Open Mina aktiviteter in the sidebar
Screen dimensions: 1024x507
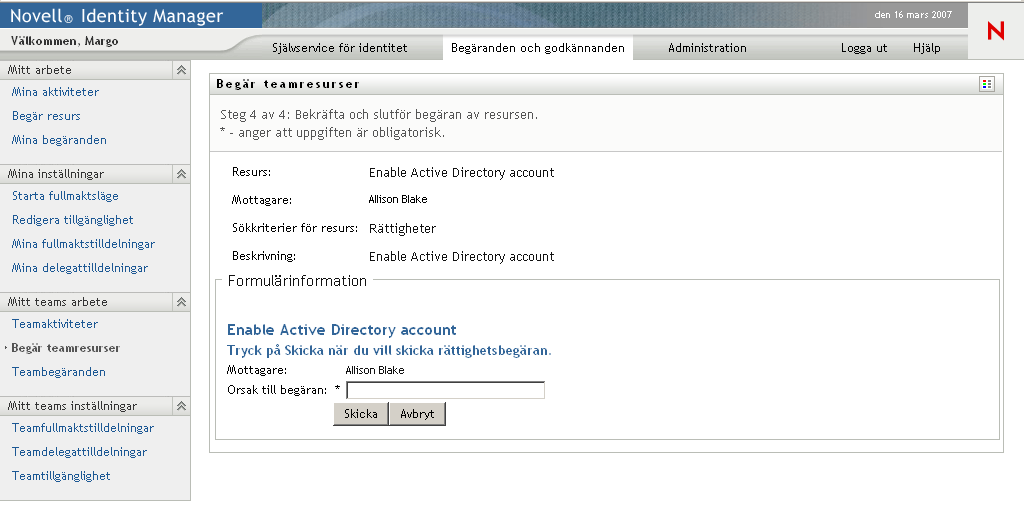pyautogui.click(x=55, y=92)
